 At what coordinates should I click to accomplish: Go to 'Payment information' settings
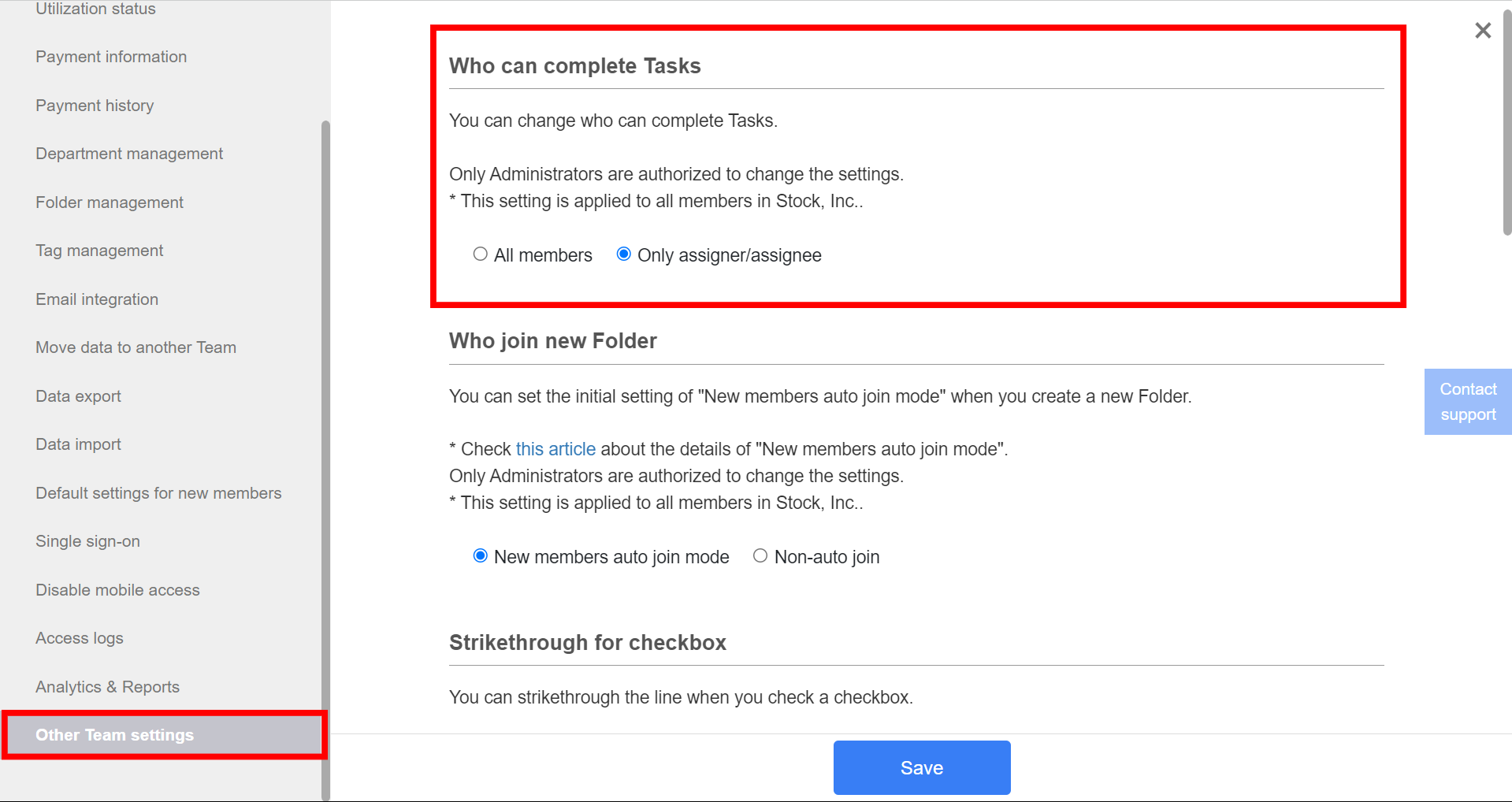(x=110, y=56)
